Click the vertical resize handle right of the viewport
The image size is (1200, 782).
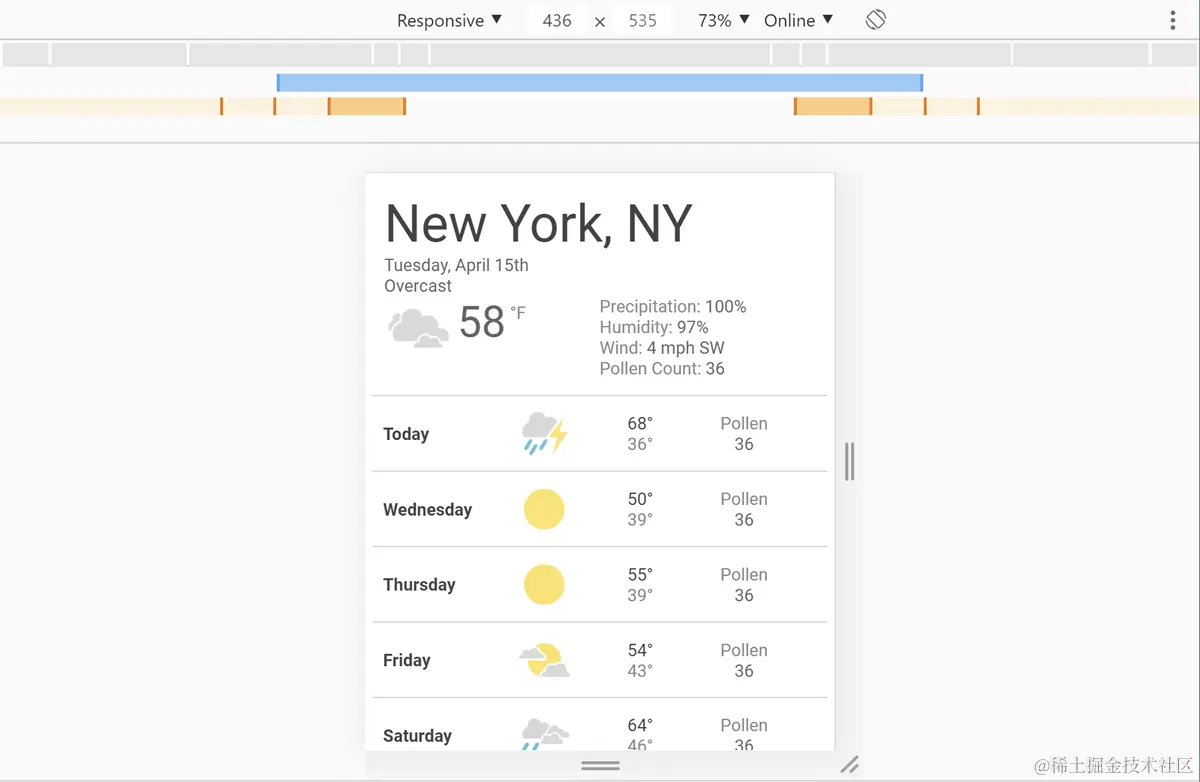849,461
